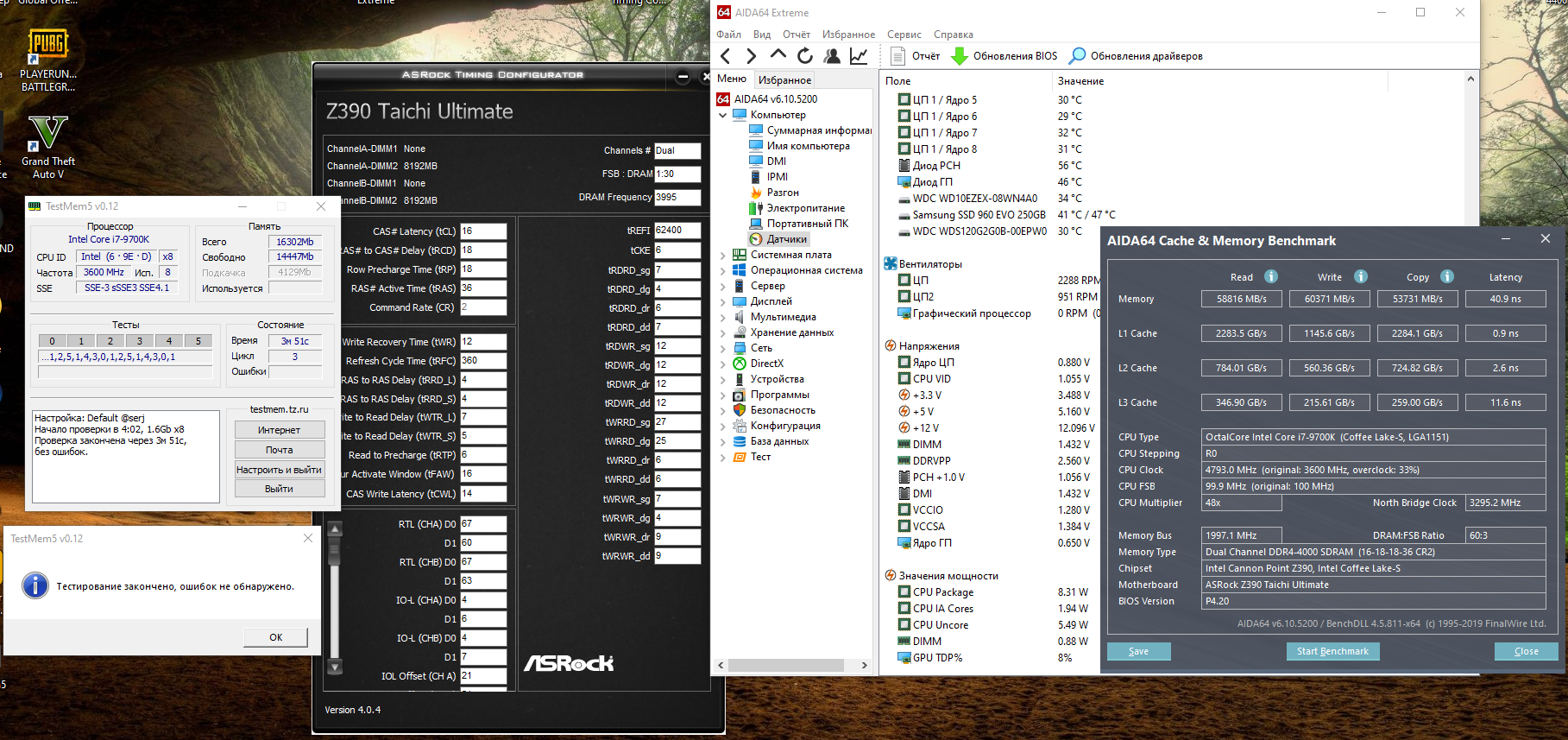Click the Отчёт report toolbar button
1568x740 pixels.
[915, 56]
